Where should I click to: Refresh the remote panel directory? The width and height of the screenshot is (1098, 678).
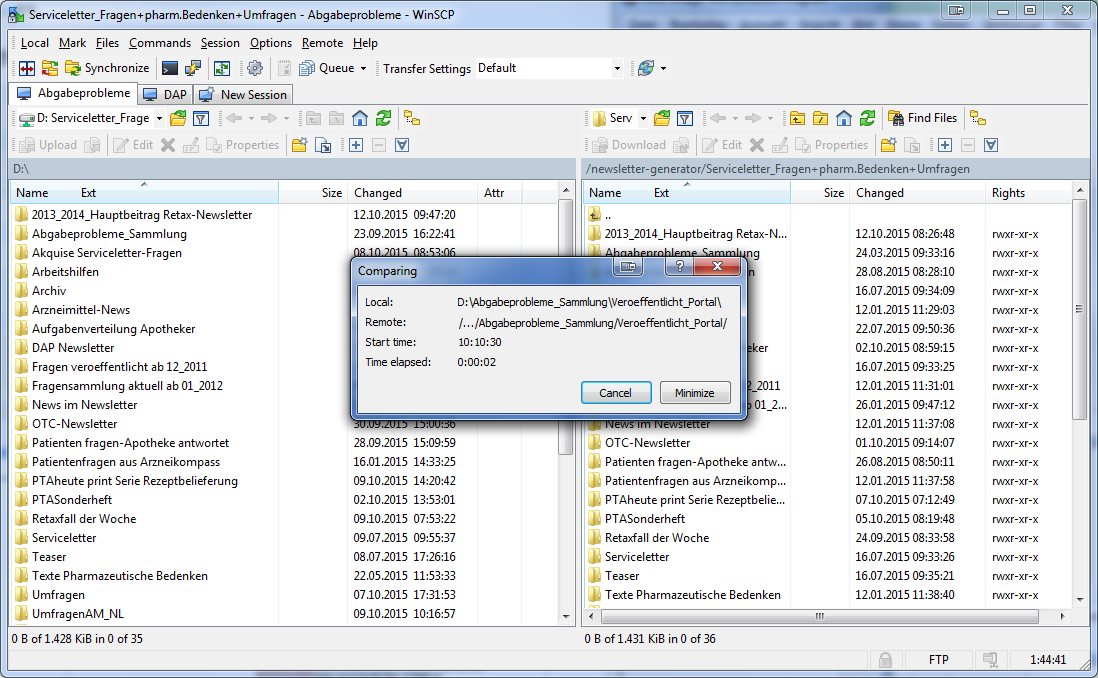point(867,118)
